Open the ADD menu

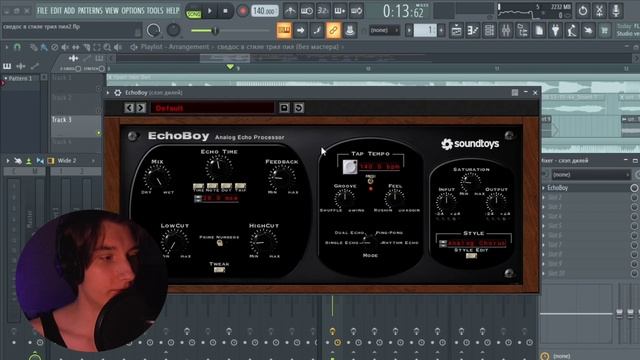pyautogui.click(x=69, y=11)
